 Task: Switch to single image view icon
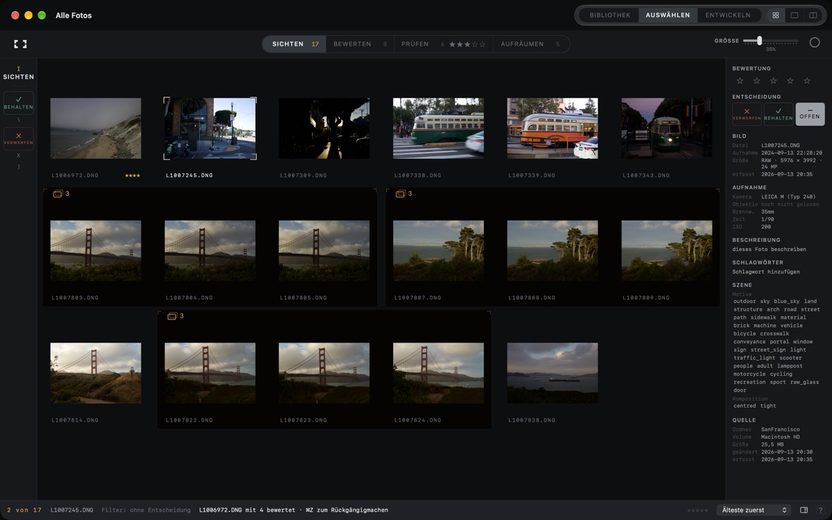(794, 15)
